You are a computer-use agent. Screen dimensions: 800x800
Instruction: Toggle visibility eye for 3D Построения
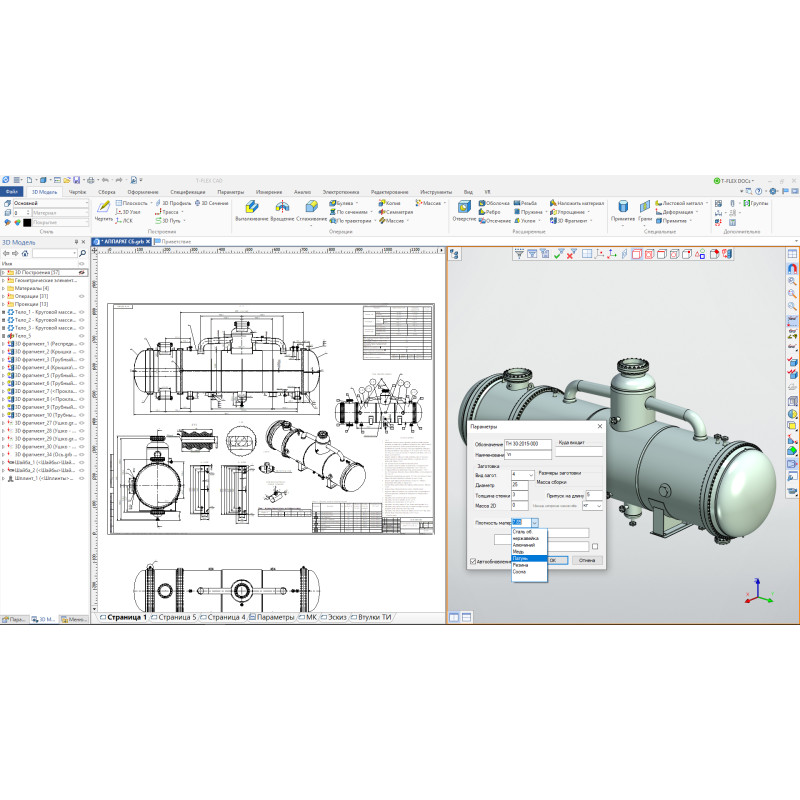click(x=82, y=272)
